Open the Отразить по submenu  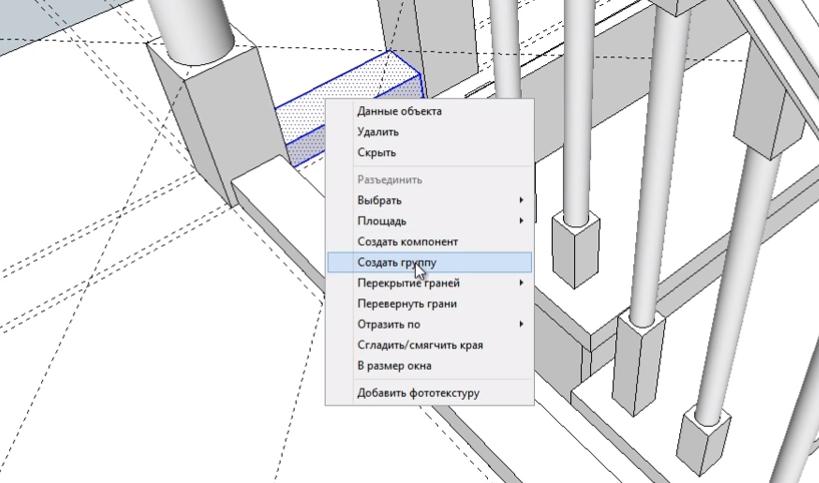coord(429,324)
